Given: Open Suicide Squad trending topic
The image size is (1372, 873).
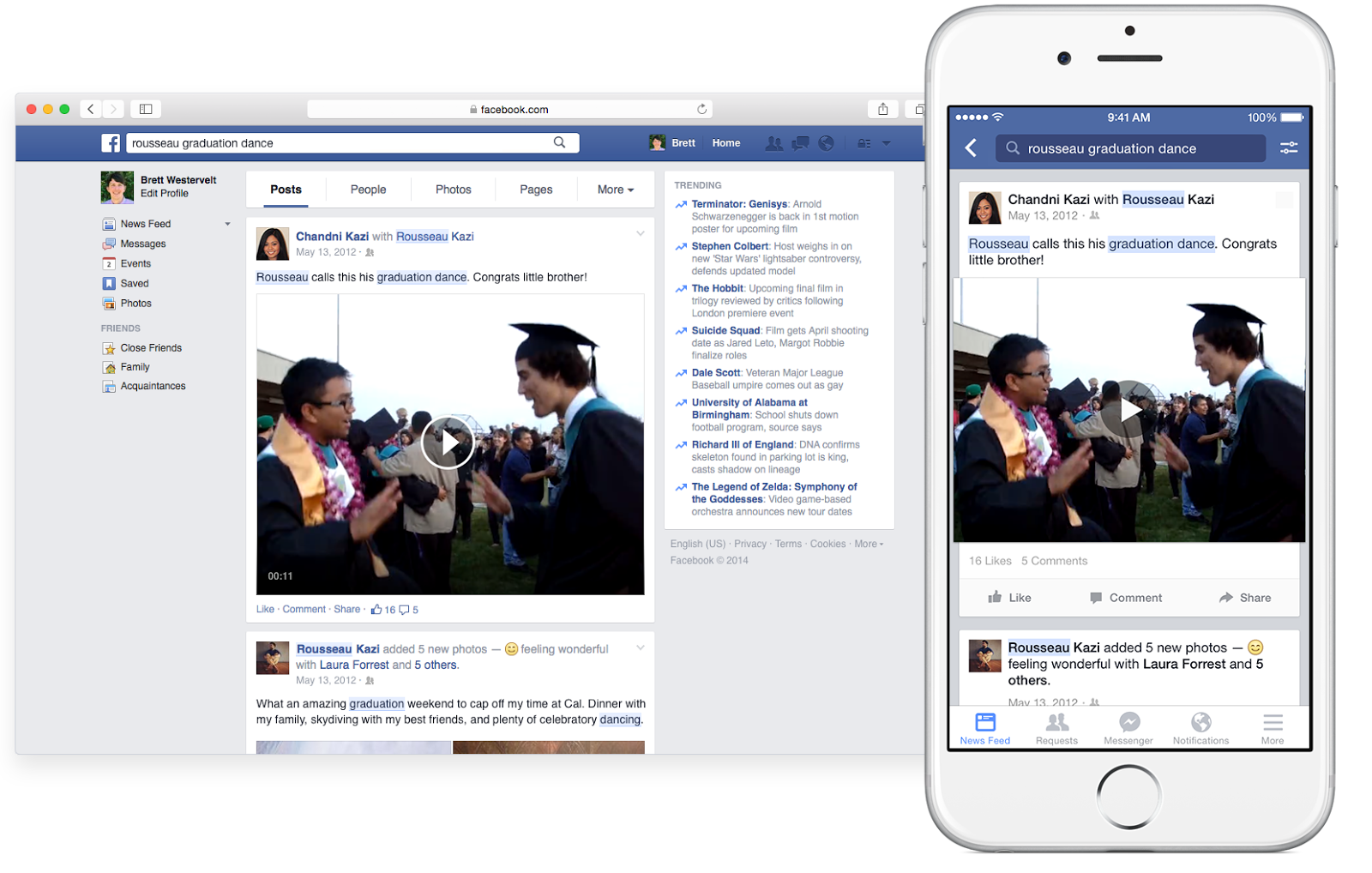Looking at the screenshot, I should [725, 330].
